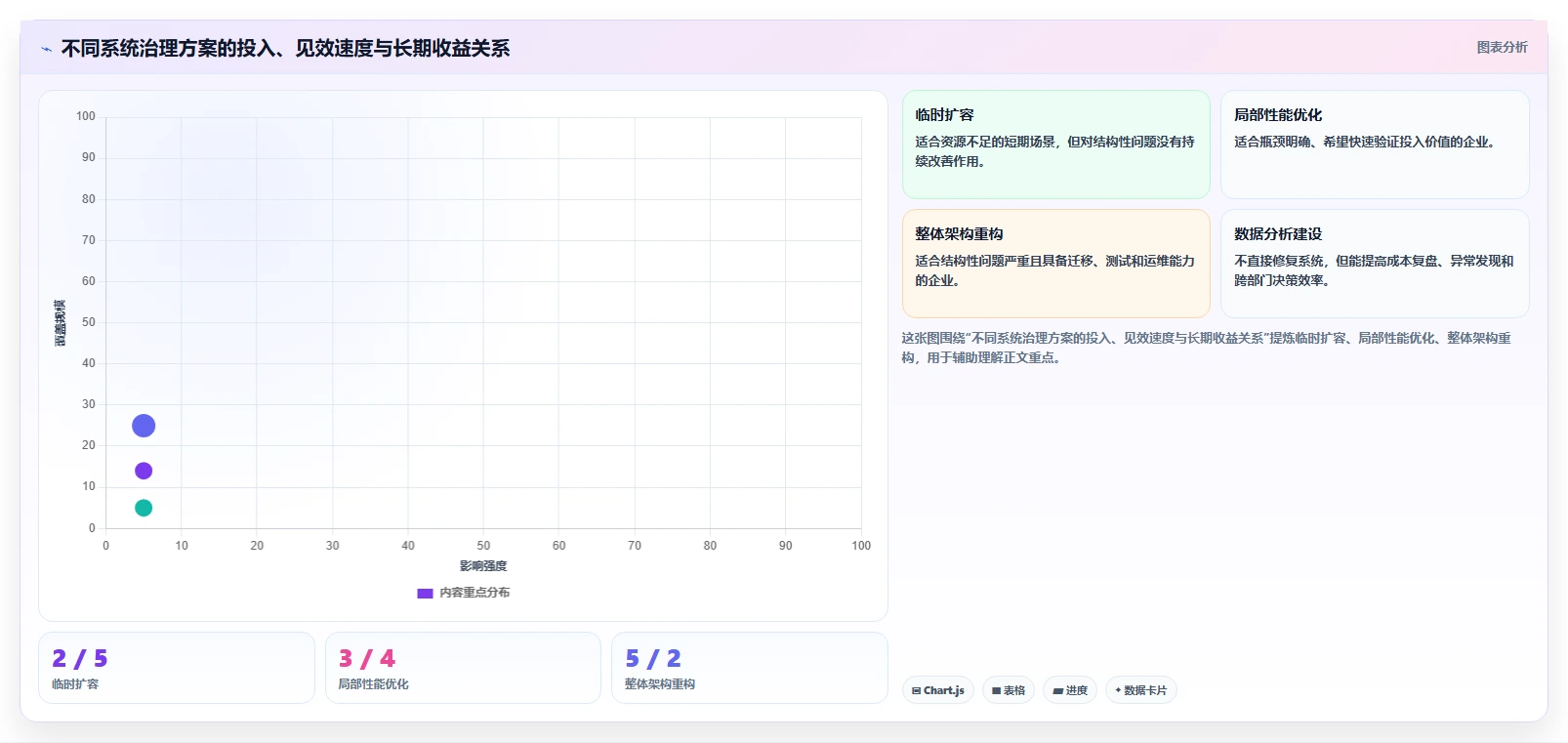
Task: Click the Chart.js tag chip
Action: point(938,690)
